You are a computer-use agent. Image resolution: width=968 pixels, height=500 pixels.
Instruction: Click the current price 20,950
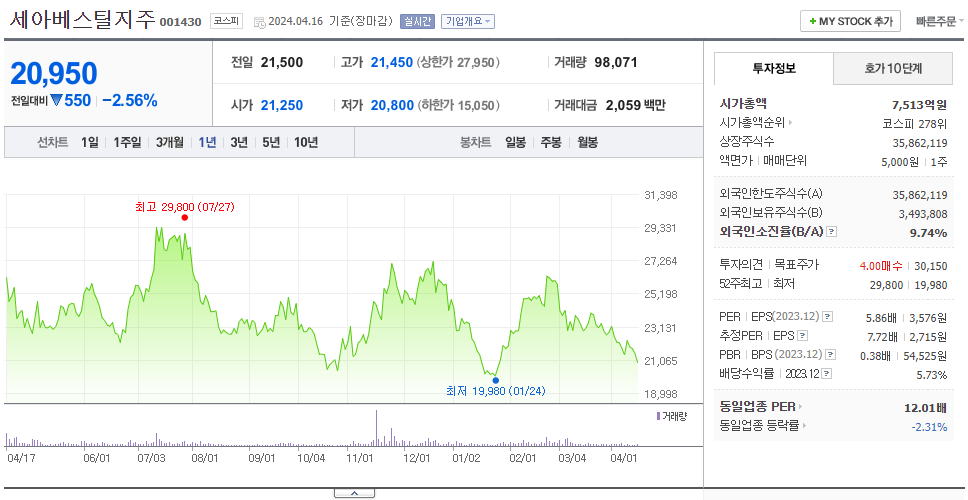point(54,74)
